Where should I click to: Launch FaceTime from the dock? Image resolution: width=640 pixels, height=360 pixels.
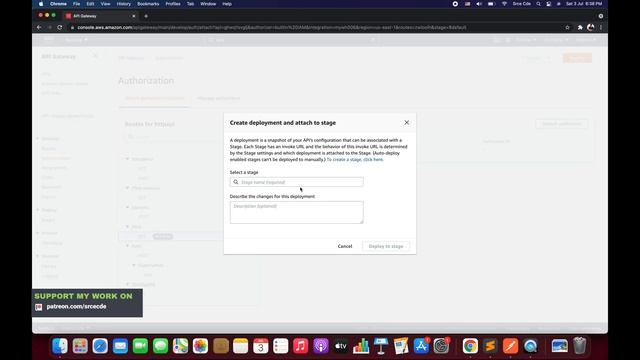140,346
